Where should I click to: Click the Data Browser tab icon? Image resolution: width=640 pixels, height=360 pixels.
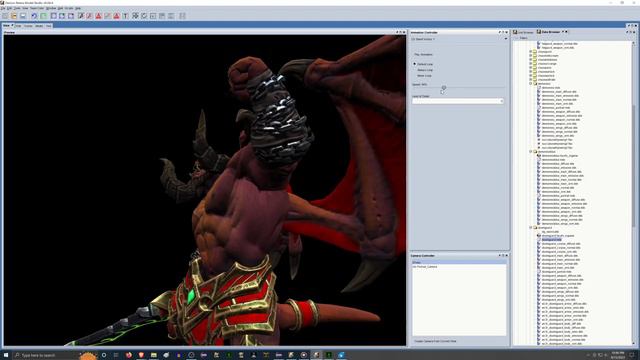tap(539, 32)
